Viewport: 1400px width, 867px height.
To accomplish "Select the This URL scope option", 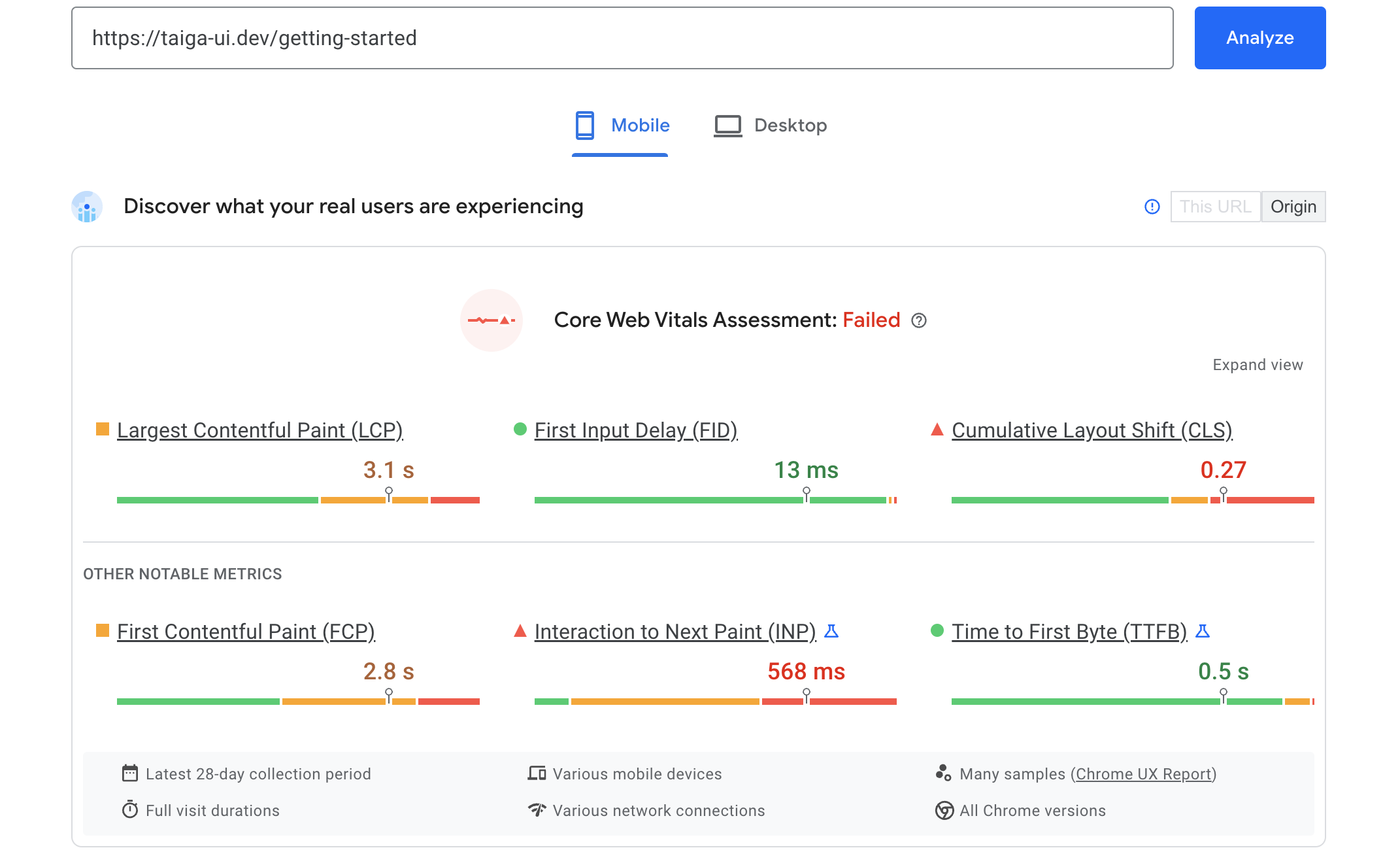I will point(1215,206).
